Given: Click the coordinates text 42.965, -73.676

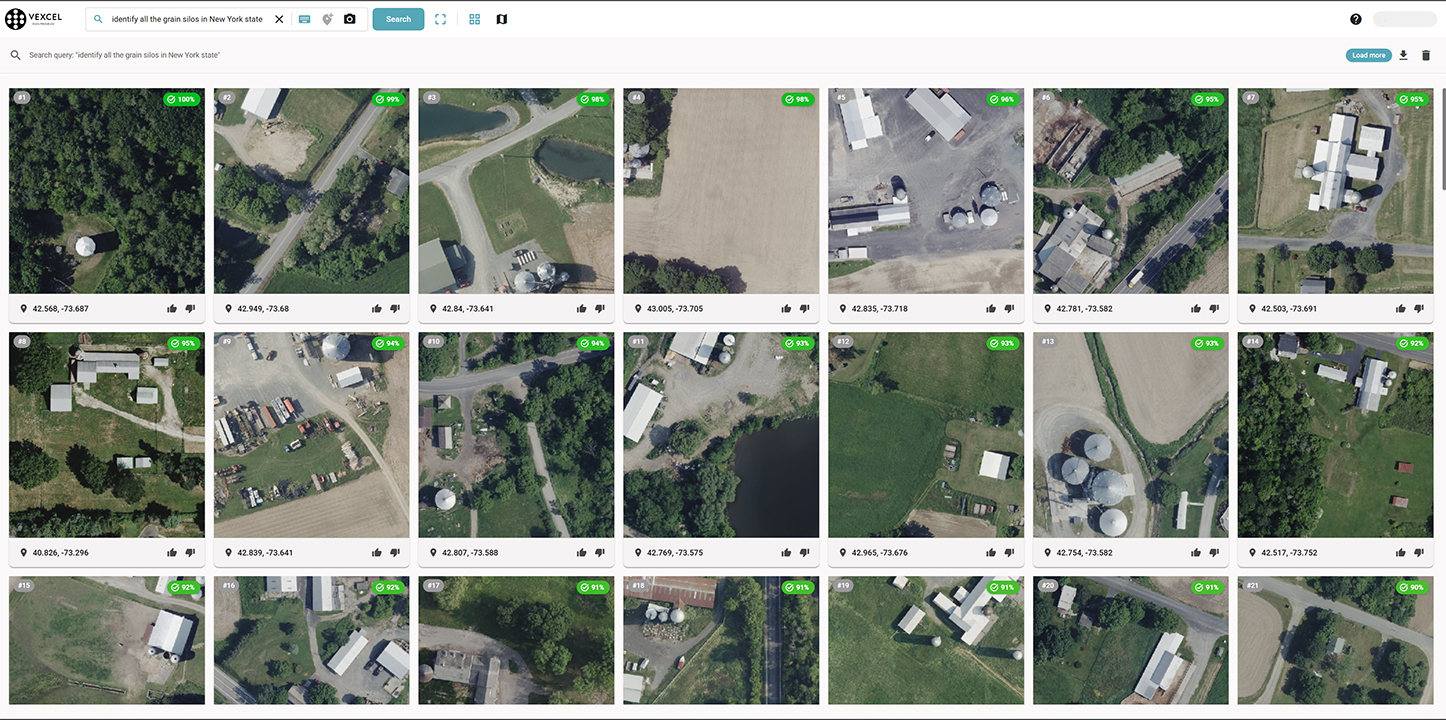Looking at the screenshot, I should tap(880, 553).
